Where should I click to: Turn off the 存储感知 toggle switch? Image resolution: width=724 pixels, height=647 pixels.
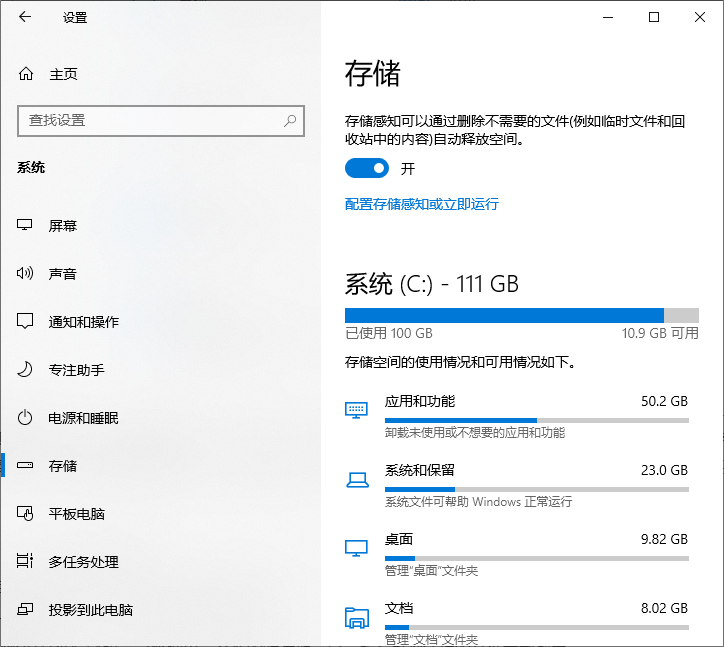click(367, 169)
